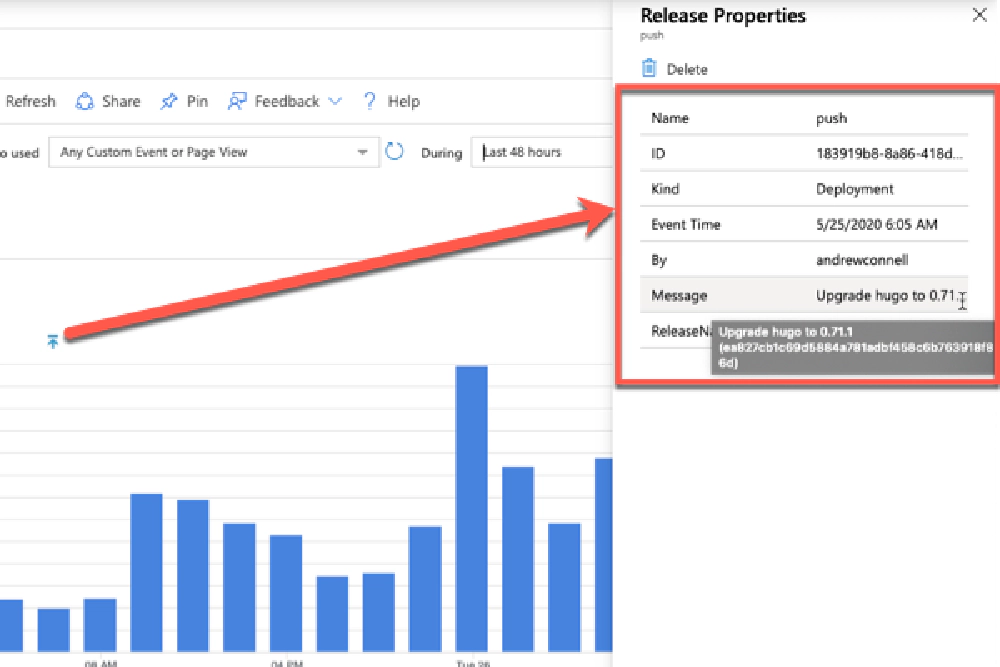Click the Delete action in the Release Properties panel
The width and height of the screenshot is (1000, 667).
coord(672,68)
